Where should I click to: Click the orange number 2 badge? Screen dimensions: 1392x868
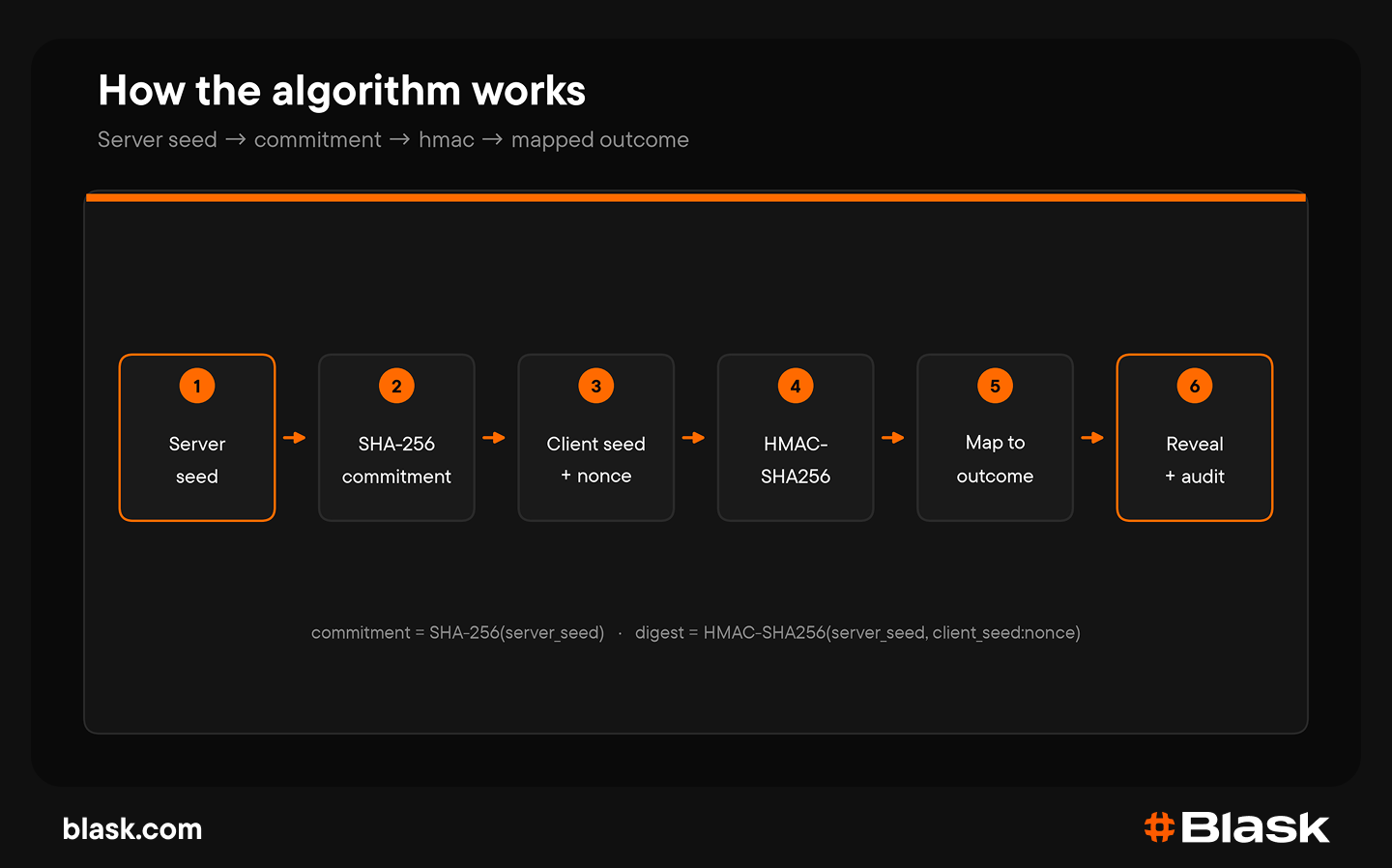[x=396, y=386]
